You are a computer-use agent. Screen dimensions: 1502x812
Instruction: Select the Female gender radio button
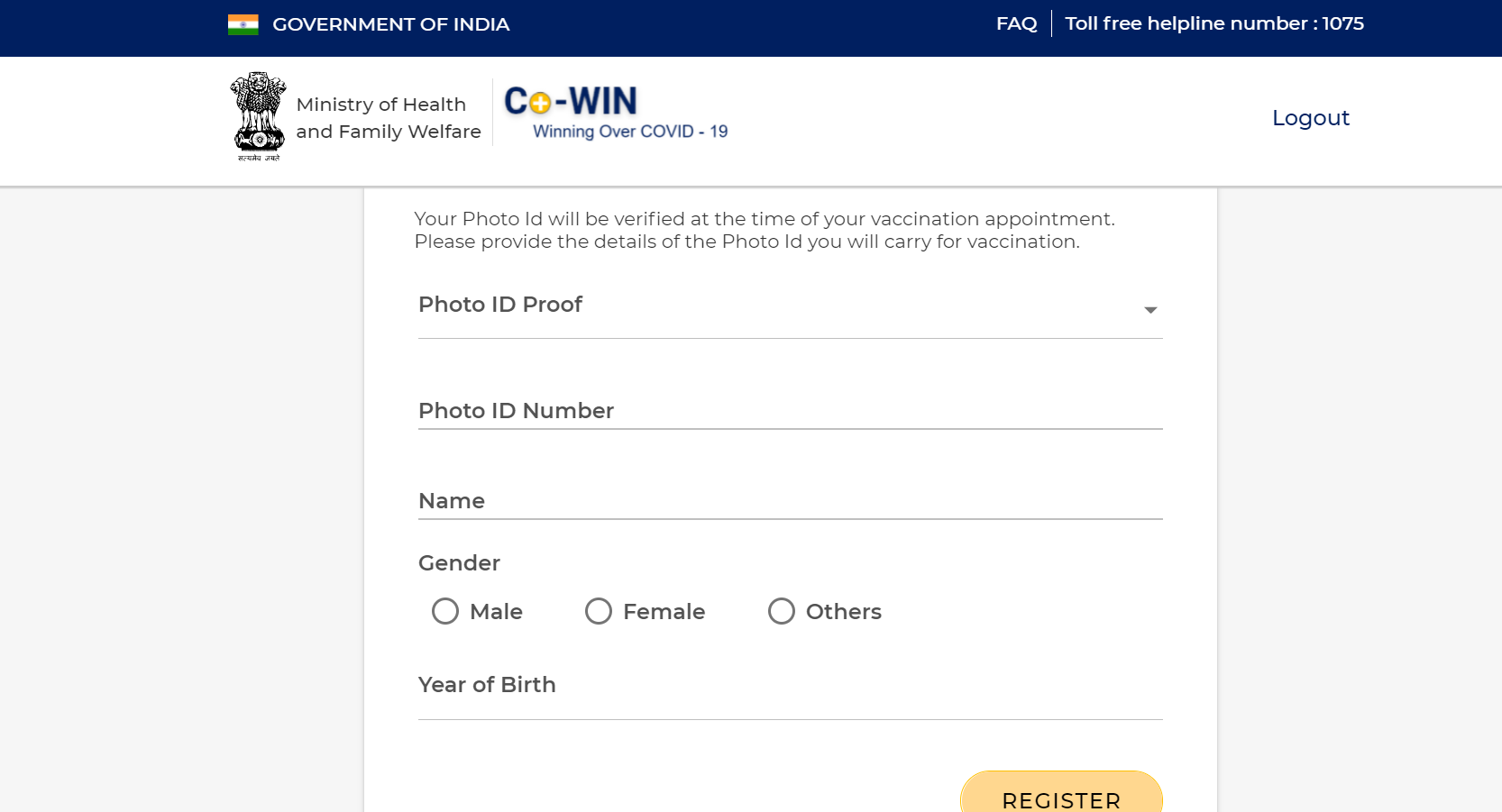coord(599,611)
